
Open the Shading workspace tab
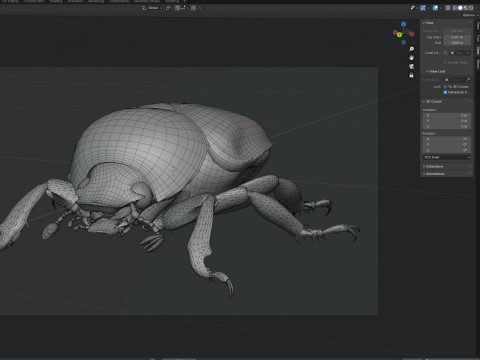56,1
